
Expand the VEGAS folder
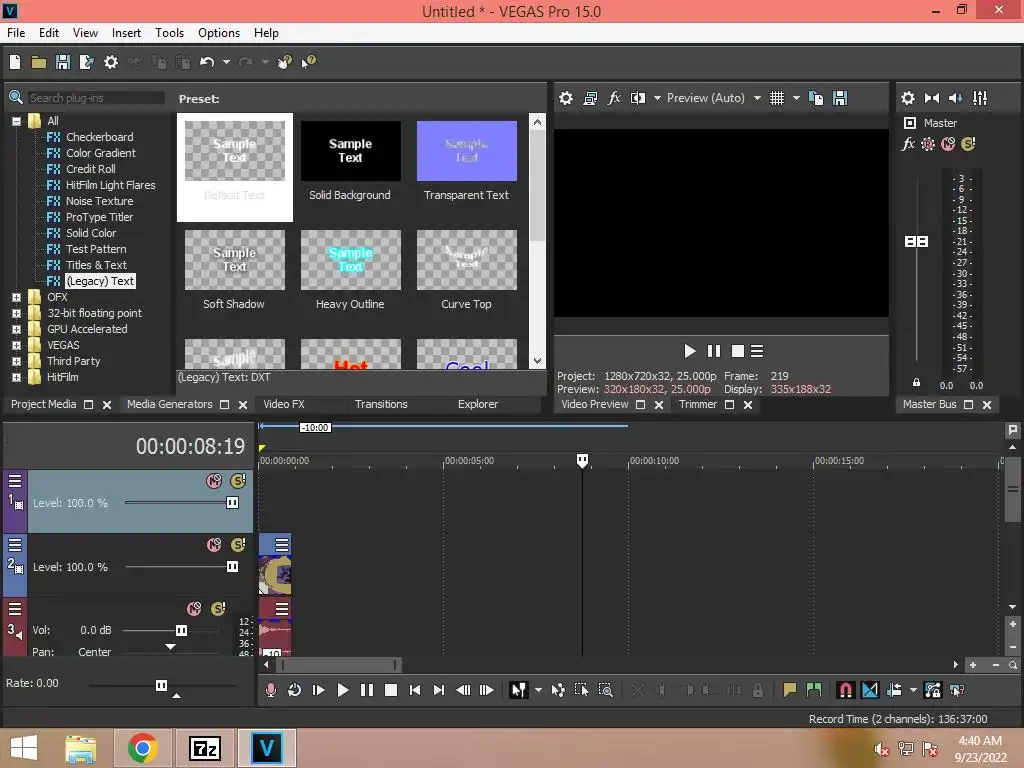(16, 345)
